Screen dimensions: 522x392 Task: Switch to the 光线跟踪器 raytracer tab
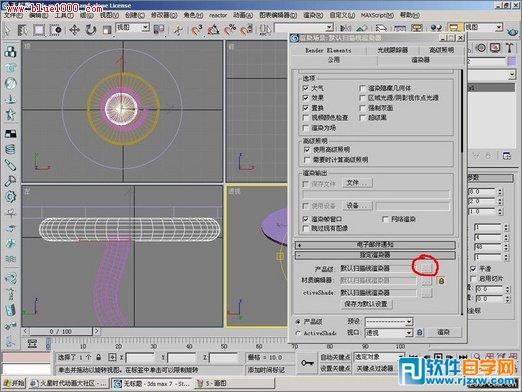(x=393, y=50)
